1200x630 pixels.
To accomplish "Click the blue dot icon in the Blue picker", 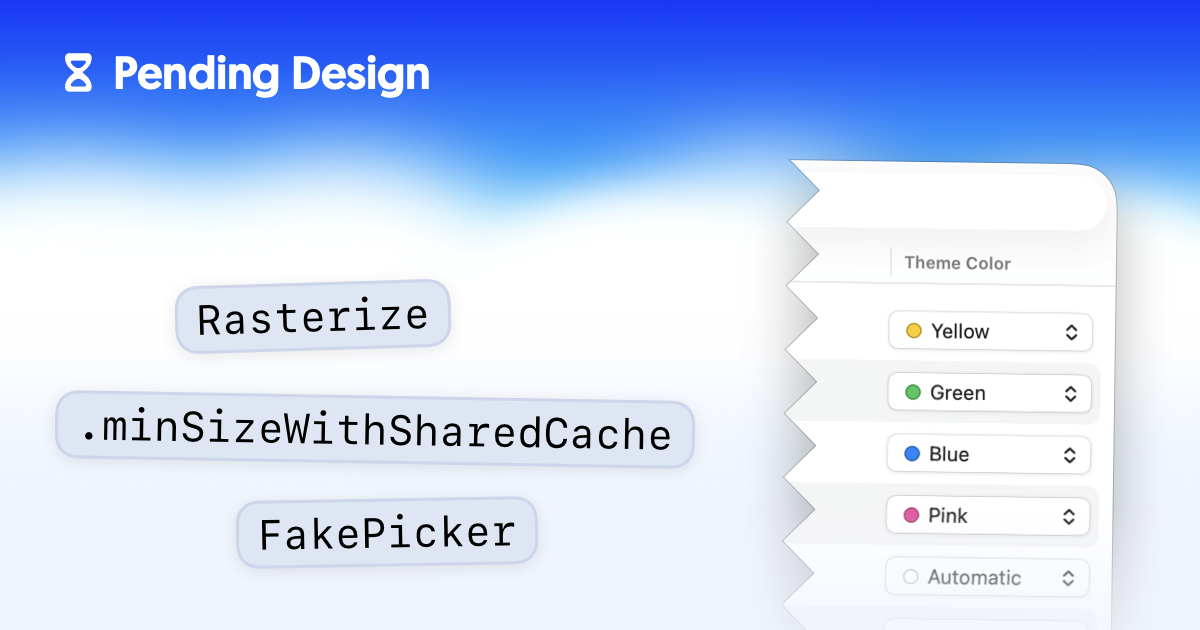I will [x=911, y=454].
